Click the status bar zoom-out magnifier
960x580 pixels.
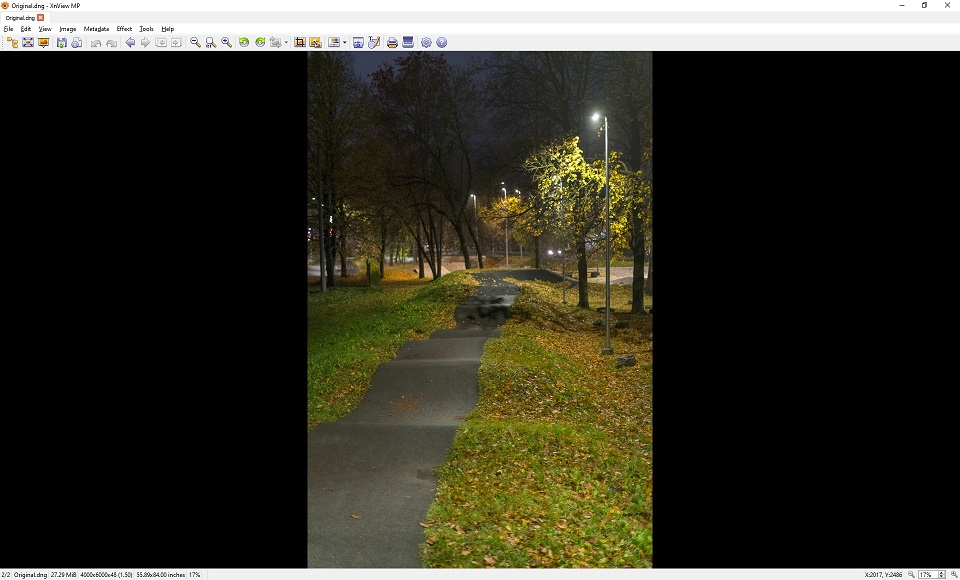911,574
